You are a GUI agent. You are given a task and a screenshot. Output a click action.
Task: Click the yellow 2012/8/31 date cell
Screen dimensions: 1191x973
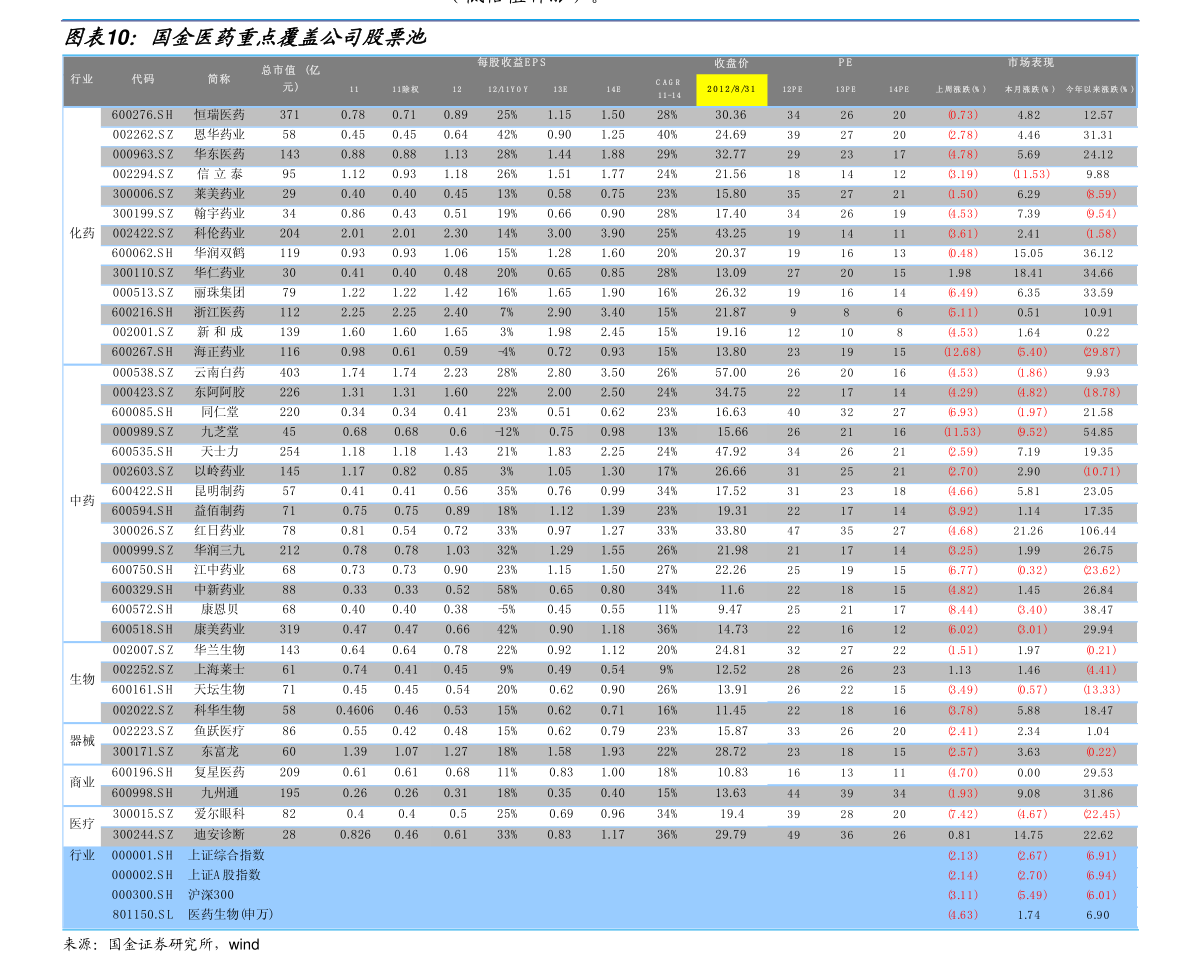click(x=731, y=89)
